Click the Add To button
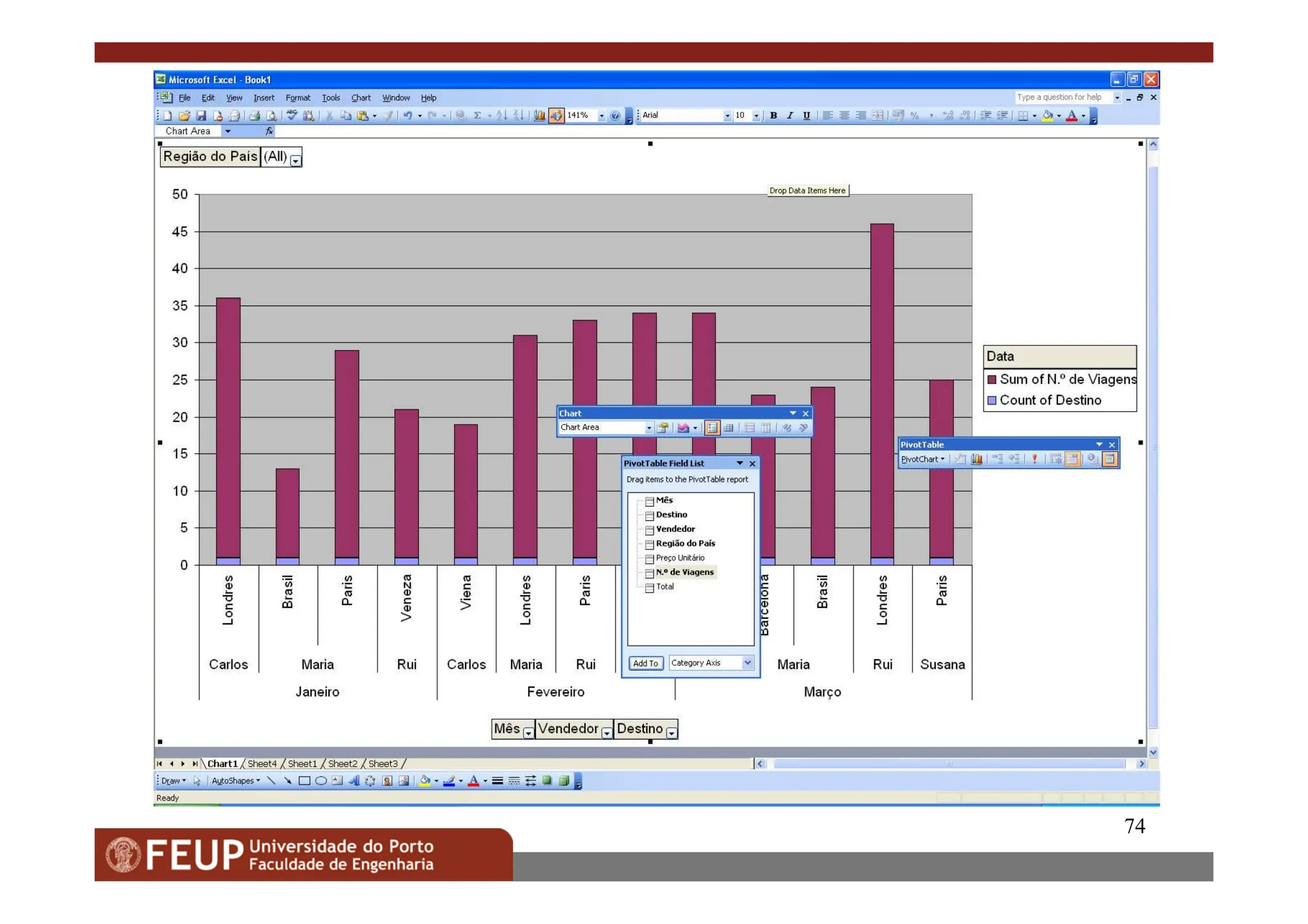The height and width of the screenshot is (924, 1308). (x=645, y=663)
